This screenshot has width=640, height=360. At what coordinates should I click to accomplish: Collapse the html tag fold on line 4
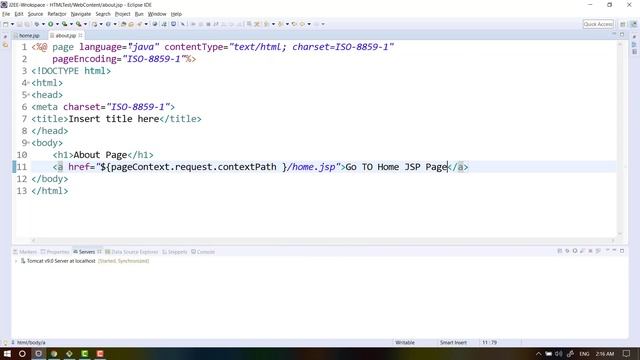point(29,83)
